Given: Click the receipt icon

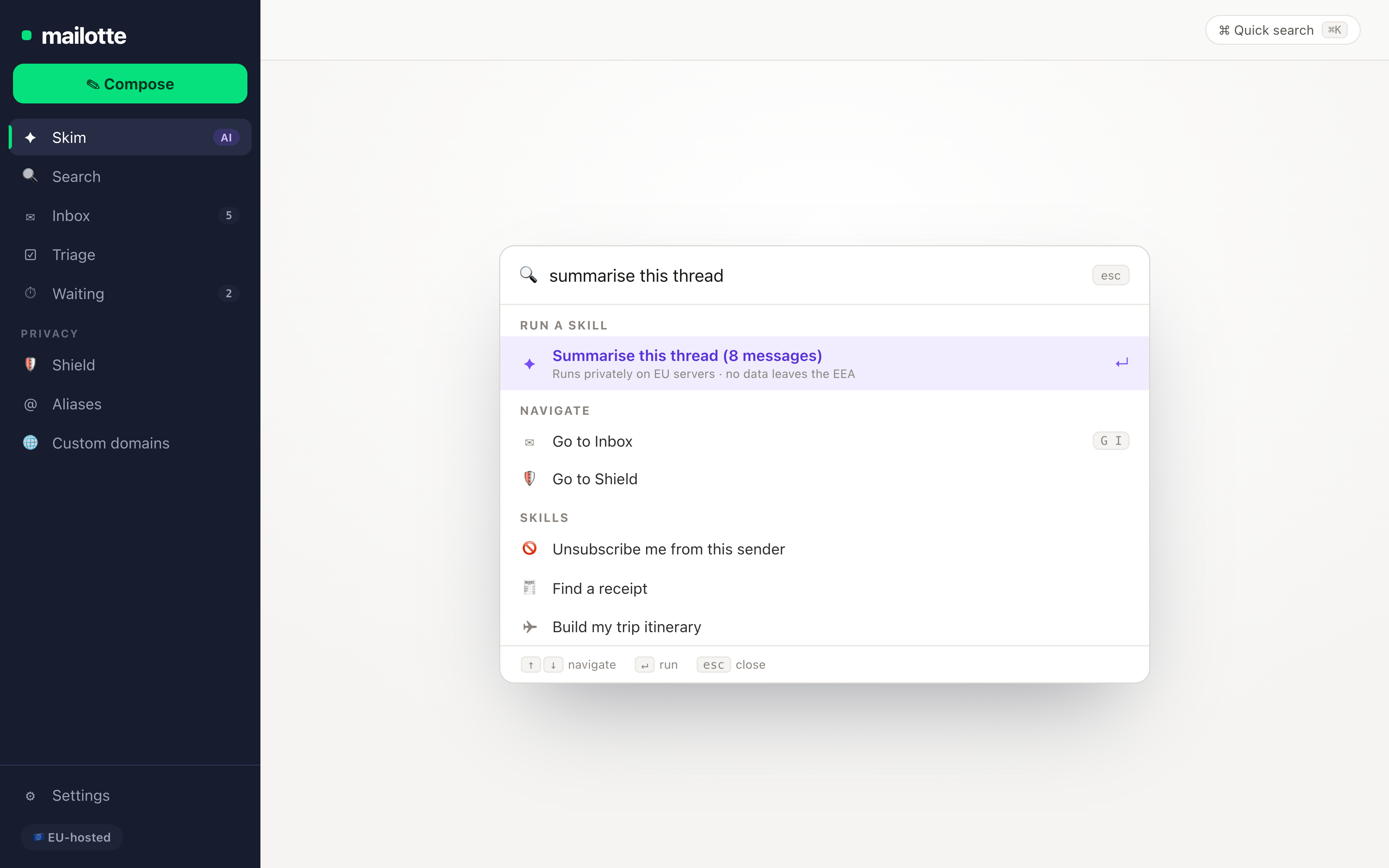Looking at the screenshot, I should click(530, 587).
